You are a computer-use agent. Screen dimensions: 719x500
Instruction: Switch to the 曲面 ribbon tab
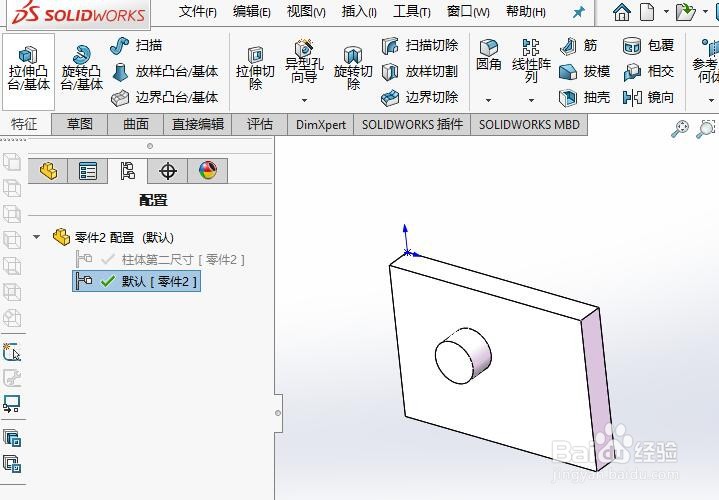pyautogui.click(x=136, y=124)
